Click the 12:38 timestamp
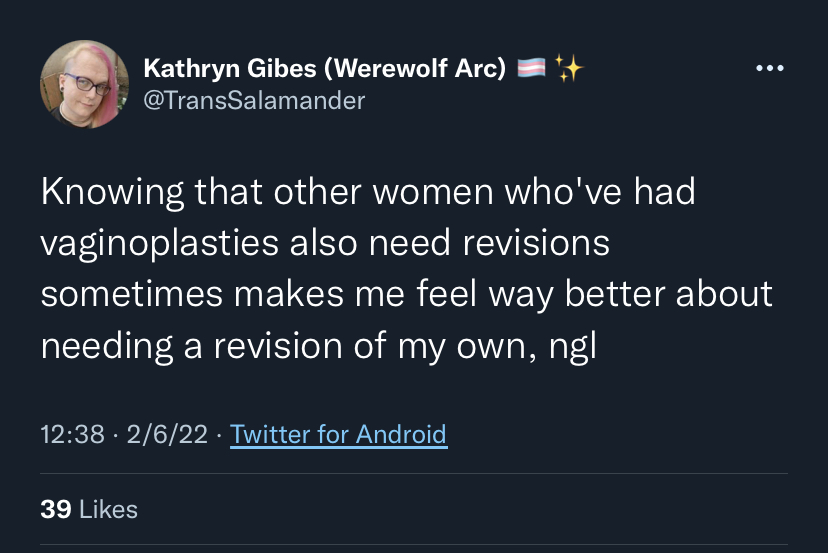Screen dimensions: 828x553 72,434
